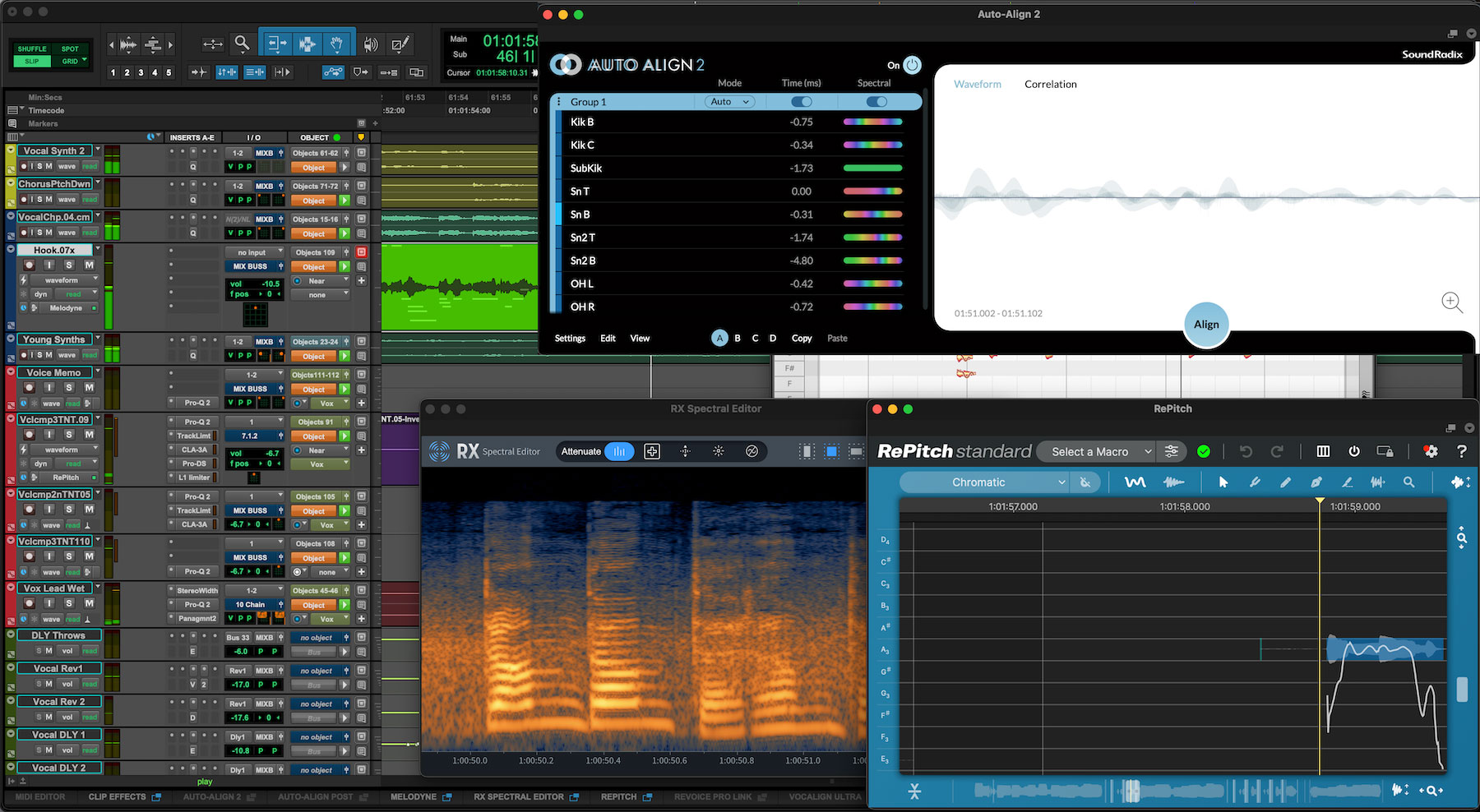Select preset A in Auto-Align

coord(719,338)
